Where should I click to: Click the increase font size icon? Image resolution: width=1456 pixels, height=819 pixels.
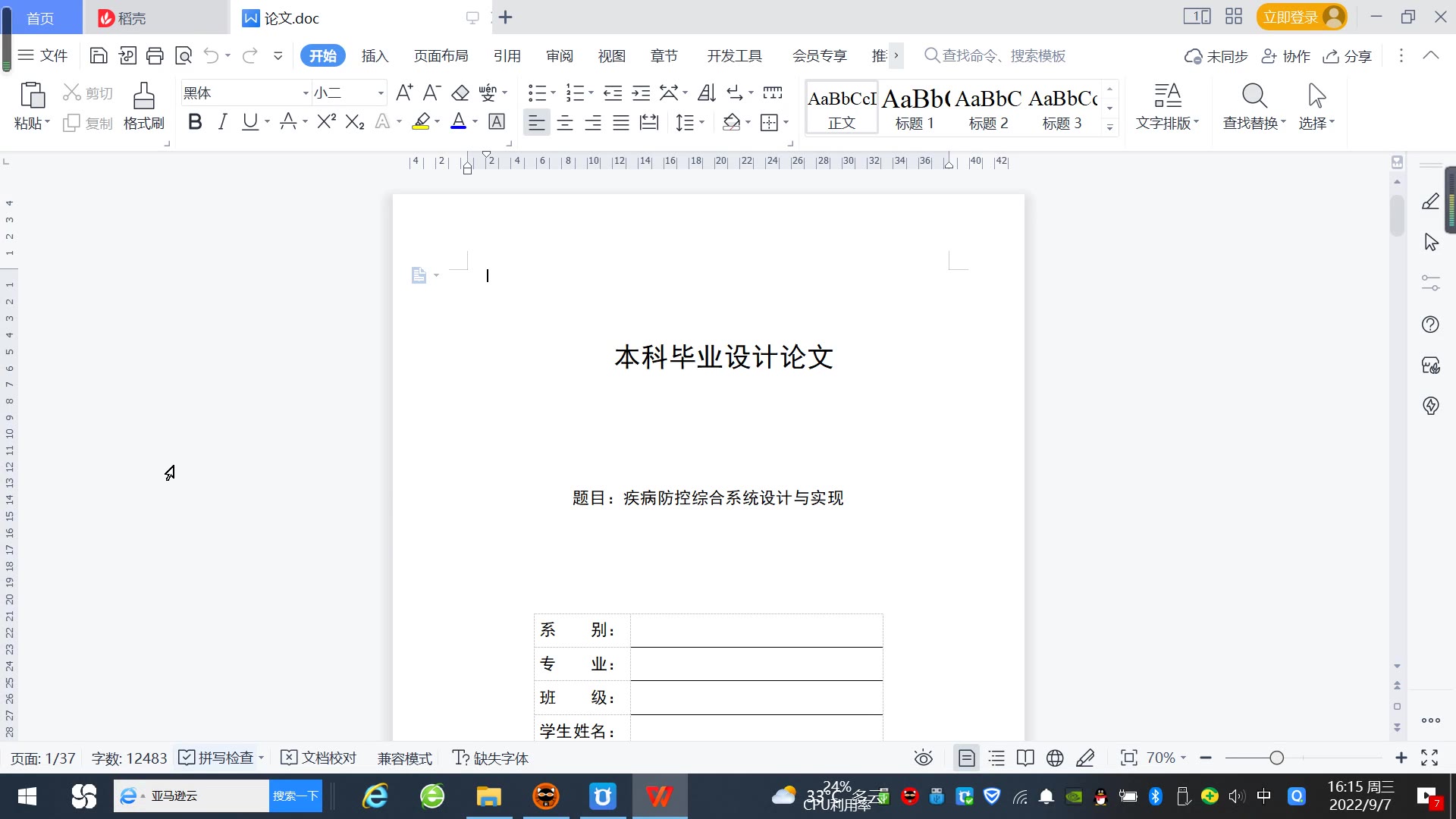pyautogui.click(x=404, y=93)
